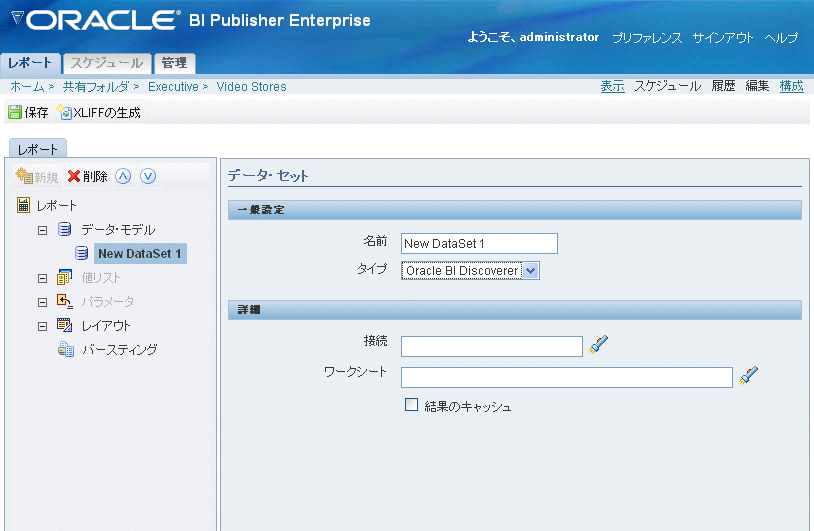
Task: Select the レポート sub-tab above the tree
Action: (x=37, y=149)
